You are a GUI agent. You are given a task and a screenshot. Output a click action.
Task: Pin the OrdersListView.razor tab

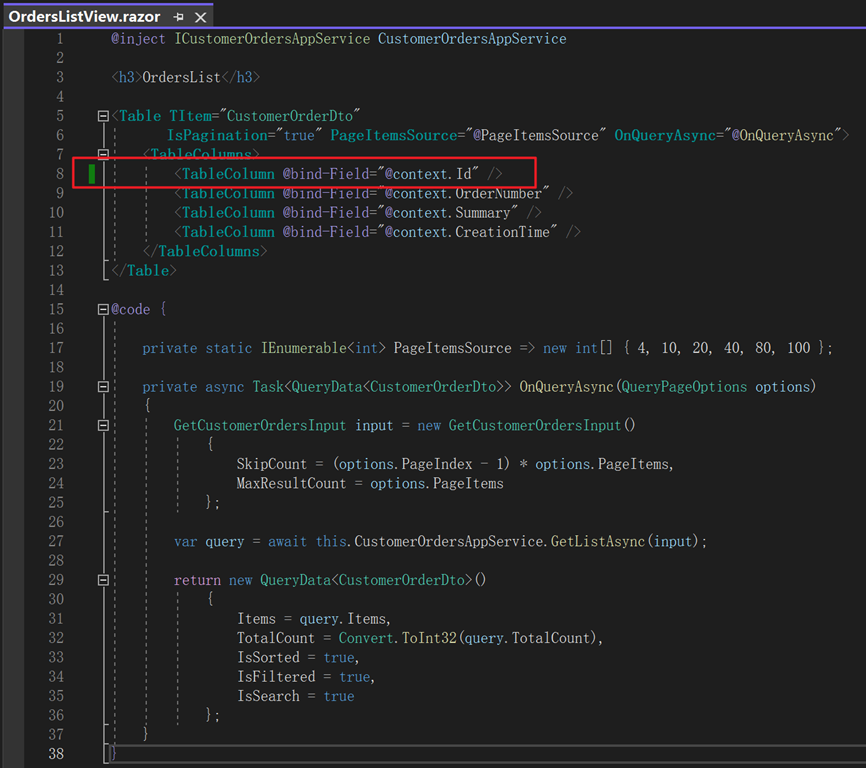tap(178, 17)
